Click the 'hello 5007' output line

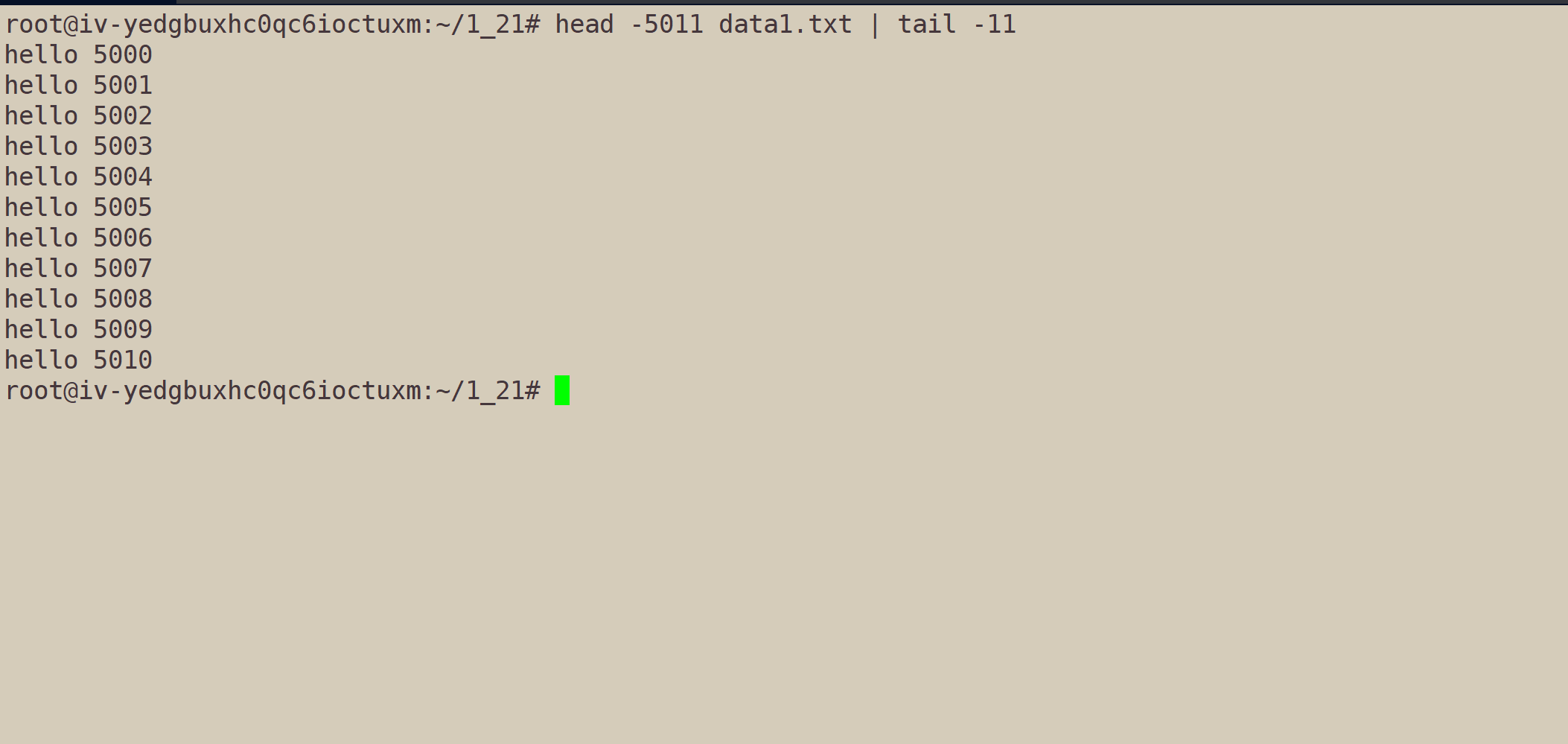point(78,269)
